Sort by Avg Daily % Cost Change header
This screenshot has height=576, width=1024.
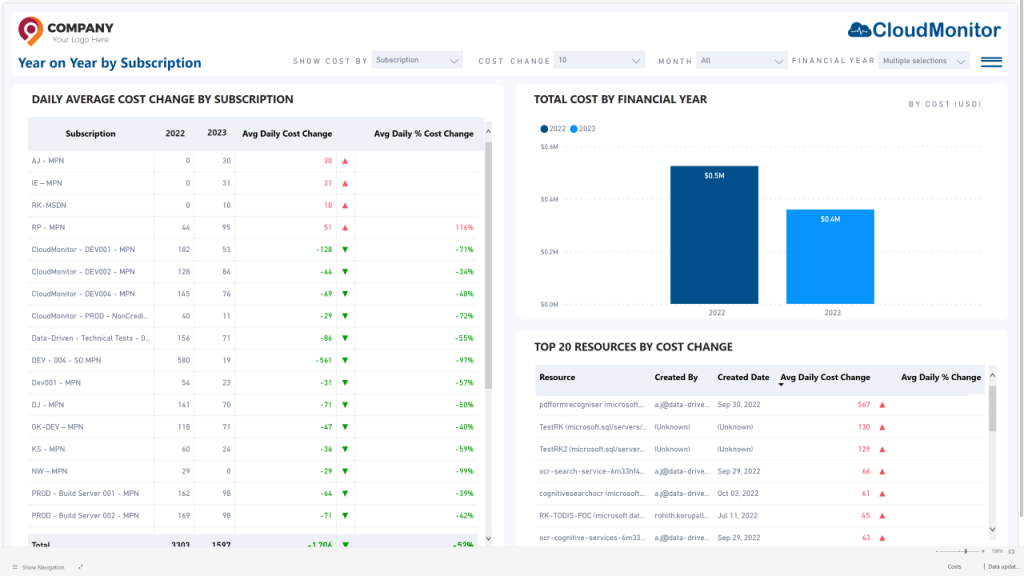click(423, 134)
